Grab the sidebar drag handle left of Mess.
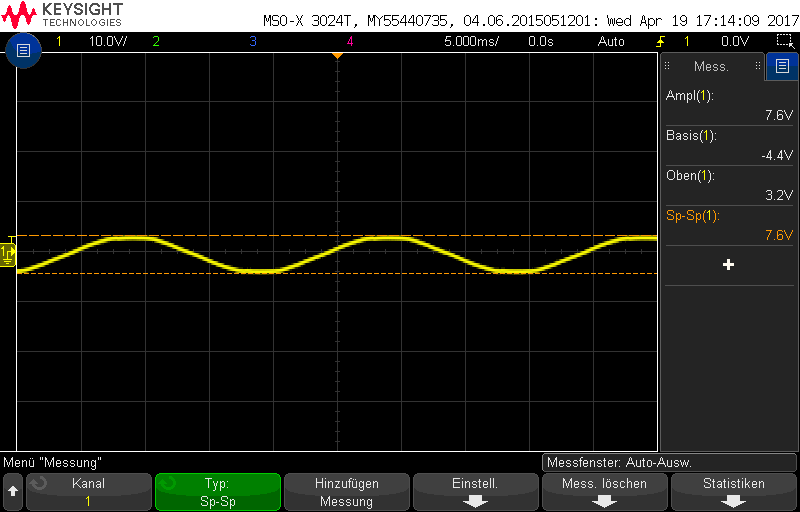The image size is (800, 512). (x=667, y=66)
